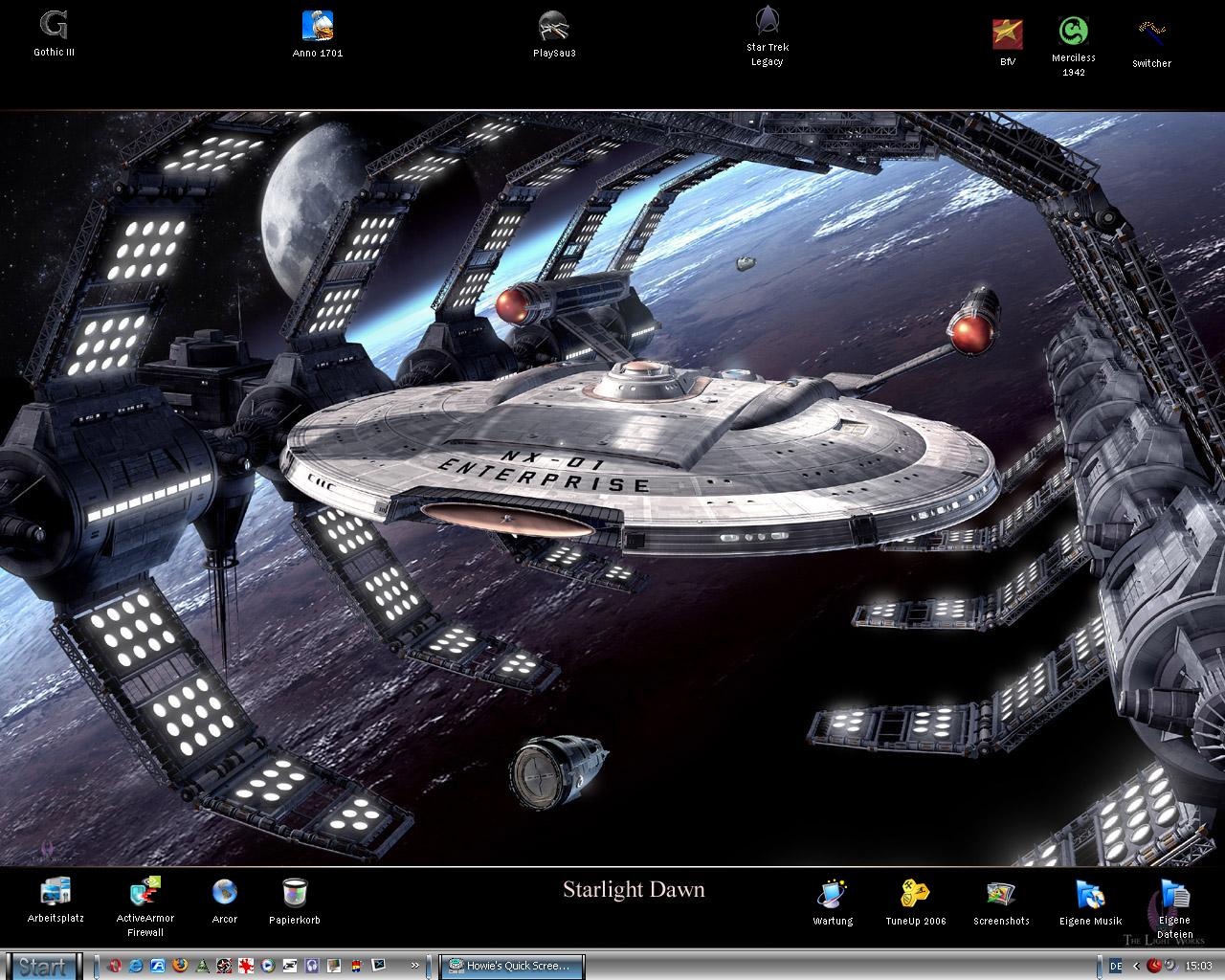The height and width of the screenshot is (980, 1225).
Task: Click the red round tray icon
Action: point(1154,966)
